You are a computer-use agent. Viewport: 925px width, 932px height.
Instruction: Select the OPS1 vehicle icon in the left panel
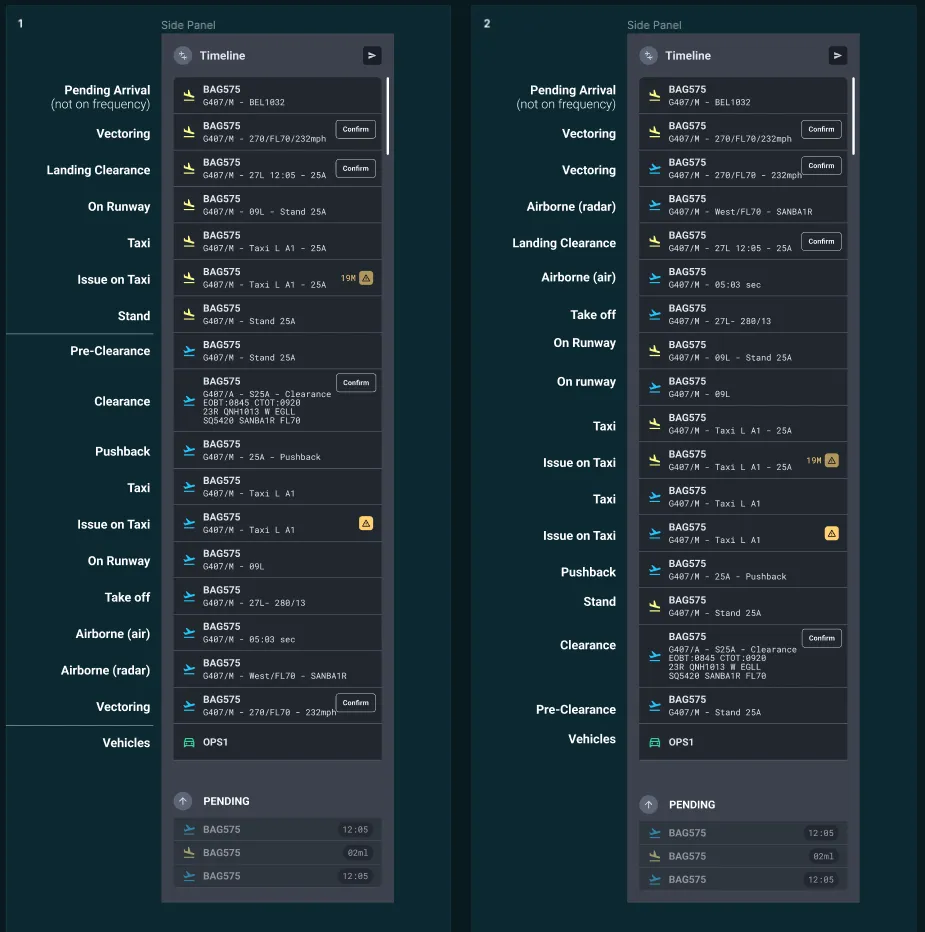pyautogui.click(x=189, y=742)
